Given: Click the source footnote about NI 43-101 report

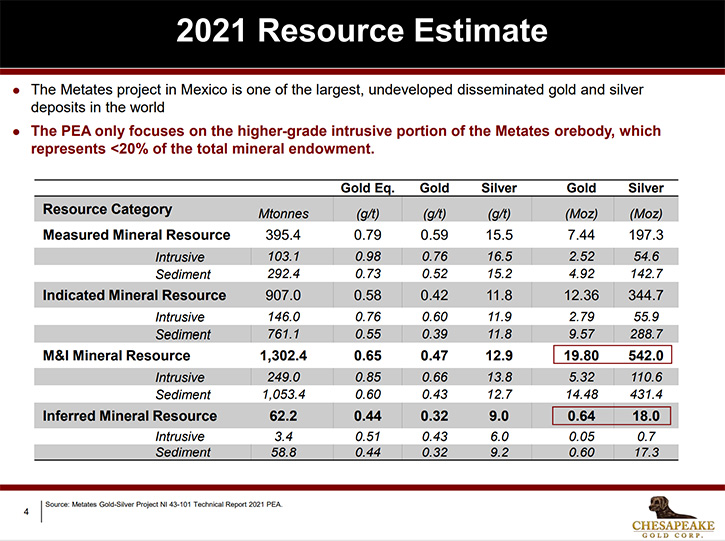Looking at the screenshot, I should click(x=164, y=504).
